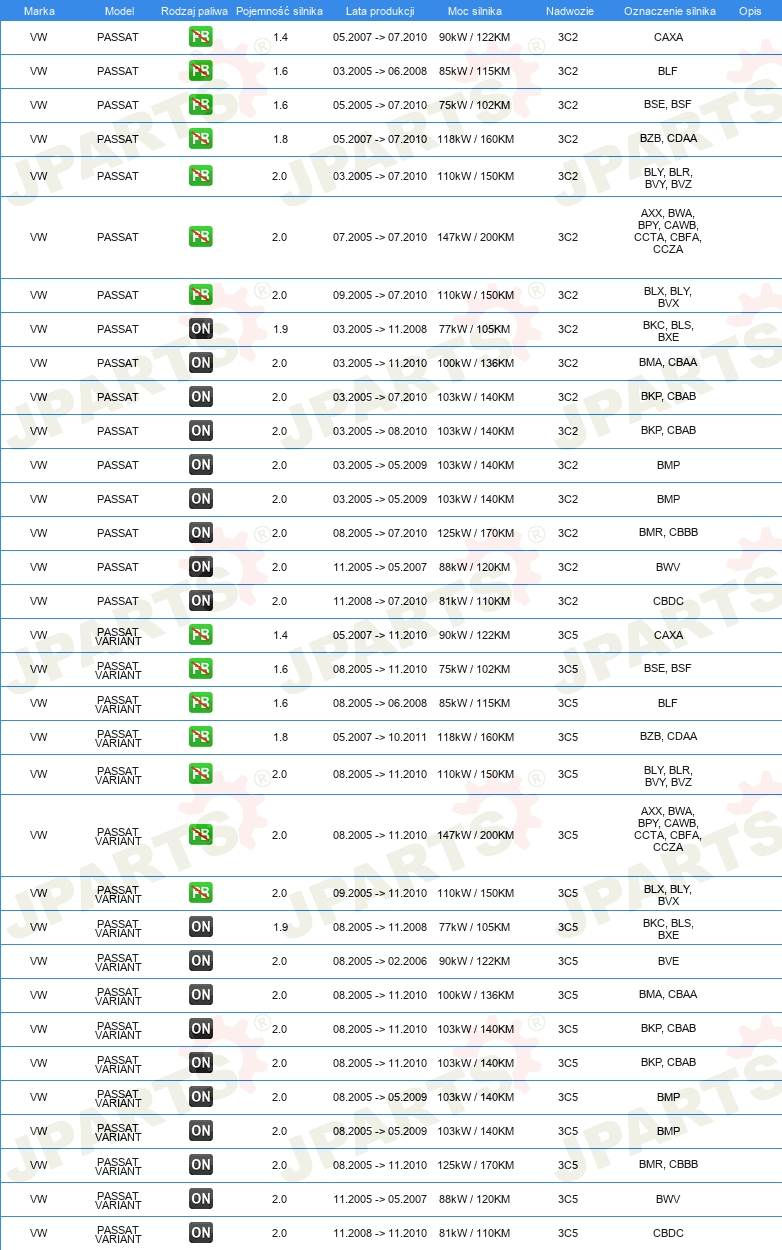Click the ON icon in PASSAT VARIANT BMA, CBAA row
Screen dimensions: 782x1250
[x=201, y=995]
